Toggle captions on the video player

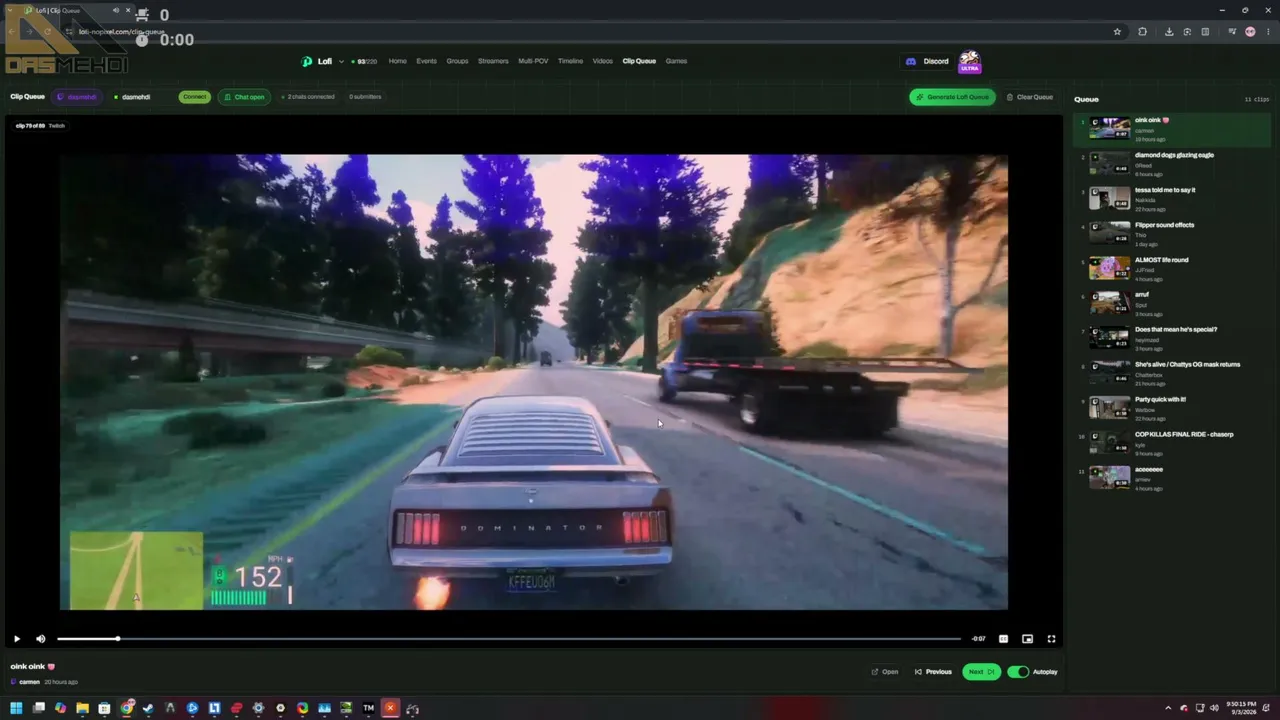tap(1003, 639)
